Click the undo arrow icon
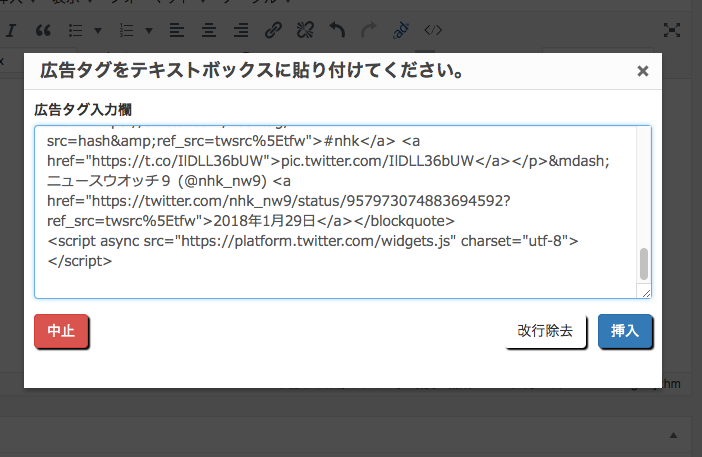Viewport: 702px width, 457px height. tap(337, 30)
